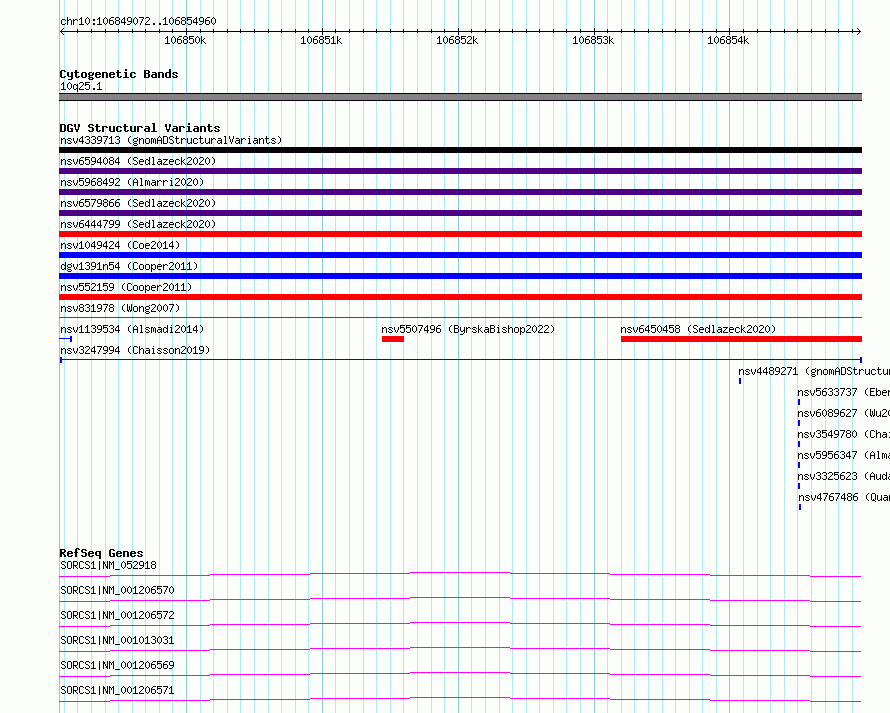Click the grey 10q25.1 cytogenetic band
The image size is (890, 713).
(x=460, y=97)
